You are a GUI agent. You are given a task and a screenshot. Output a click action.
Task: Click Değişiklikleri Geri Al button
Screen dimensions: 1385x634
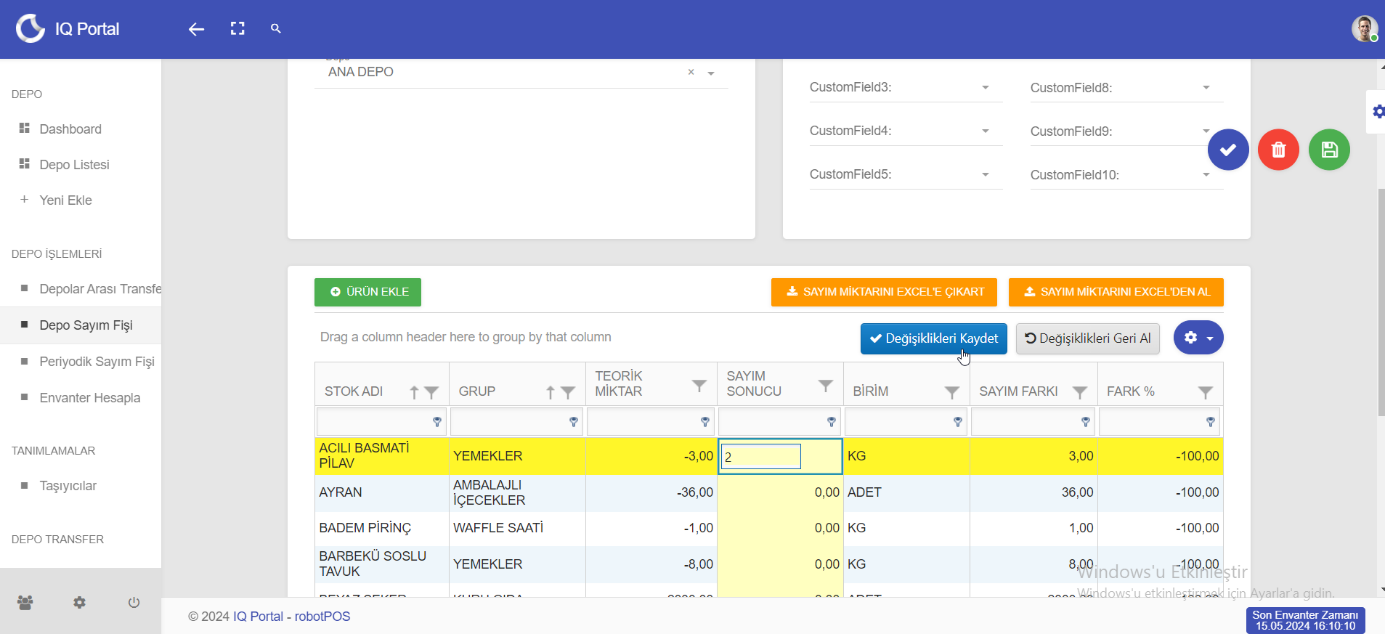coord(1087,338)
